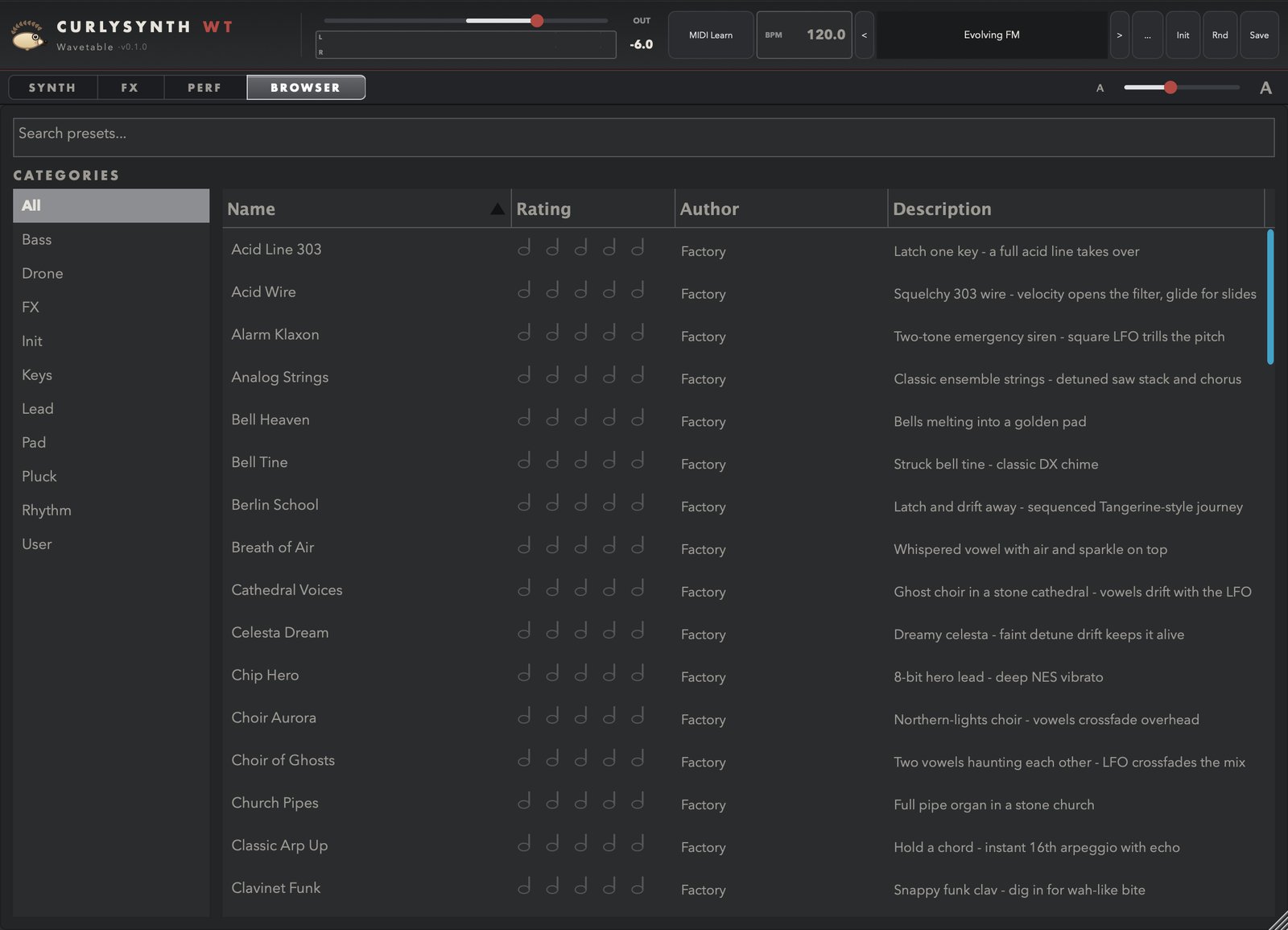Select the All category
This screenshot has height=930, width=1288.
pyautogui.click(x=111, y=205)
